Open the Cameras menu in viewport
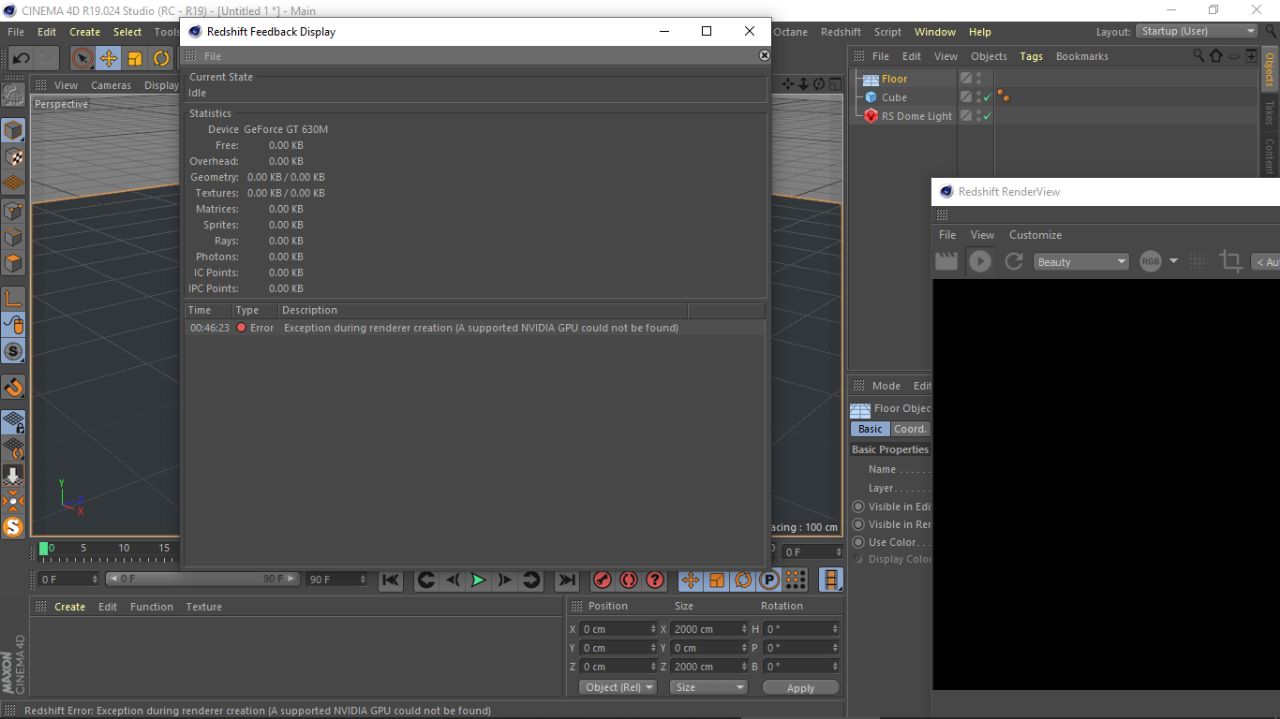 click(111, 85)
